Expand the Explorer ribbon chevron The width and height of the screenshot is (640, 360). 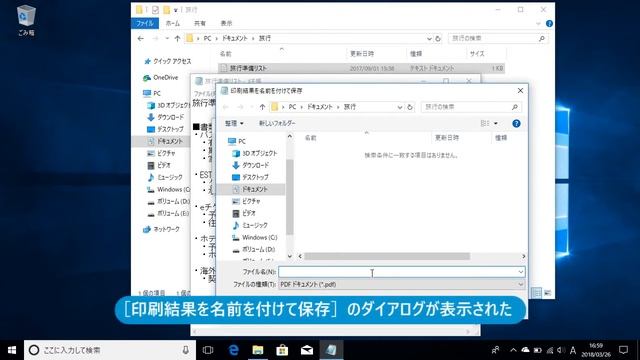(538, 24)
